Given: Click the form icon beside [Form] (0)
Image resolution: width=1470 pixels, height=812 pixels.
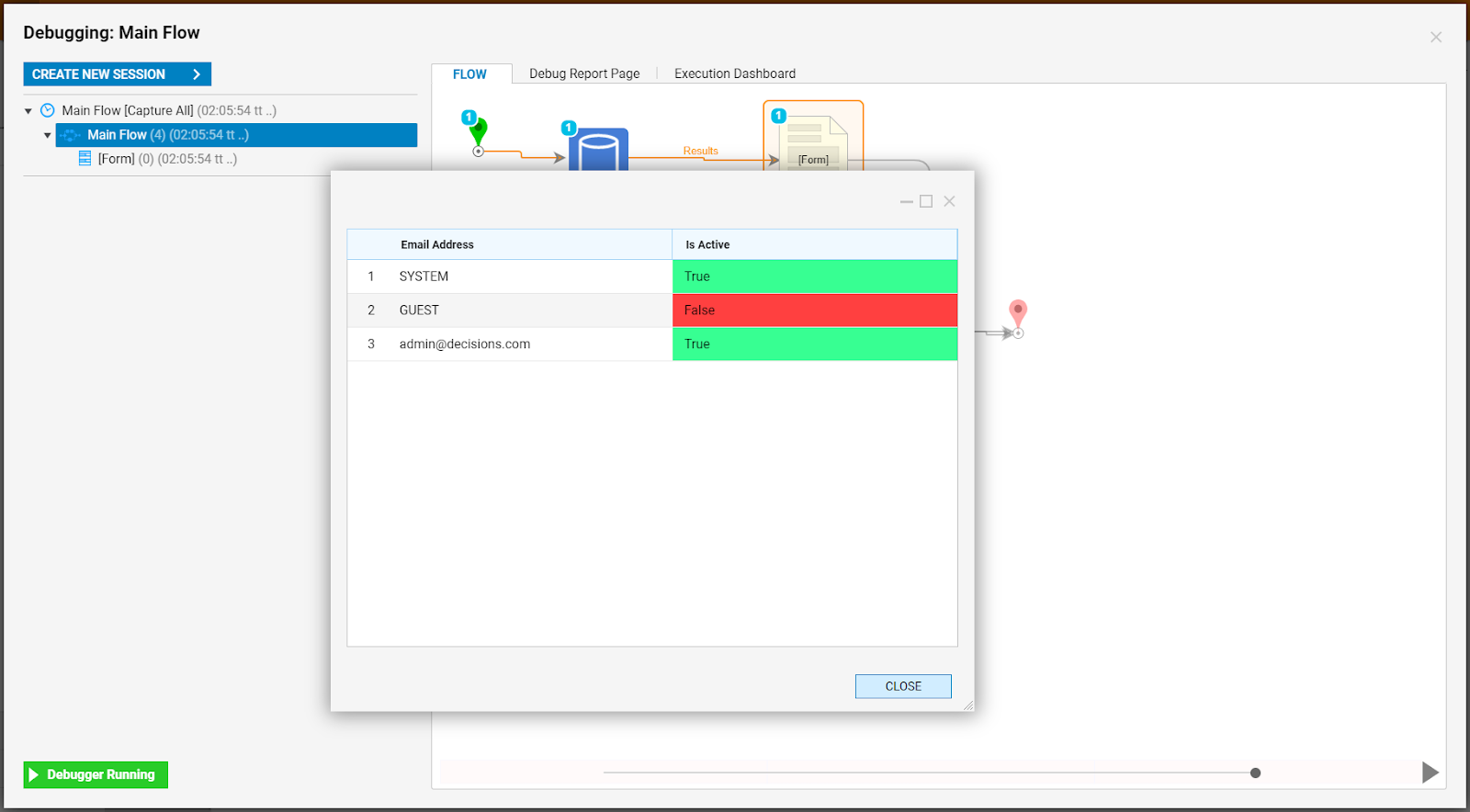Looking at the screenshot, I should tap(85, 158).
